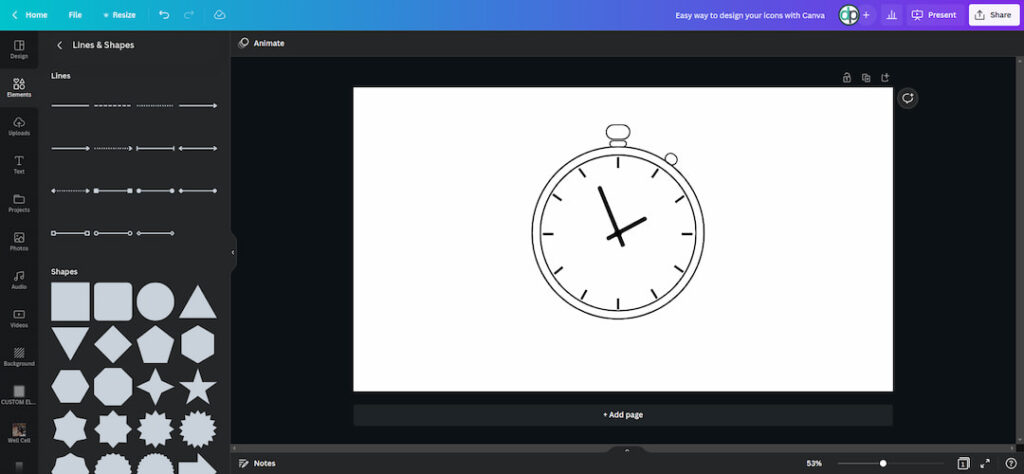Duplicate the page using copy icon
Image resolution: width=1024 pixels, height=474 pixels.
coord(866,78)
